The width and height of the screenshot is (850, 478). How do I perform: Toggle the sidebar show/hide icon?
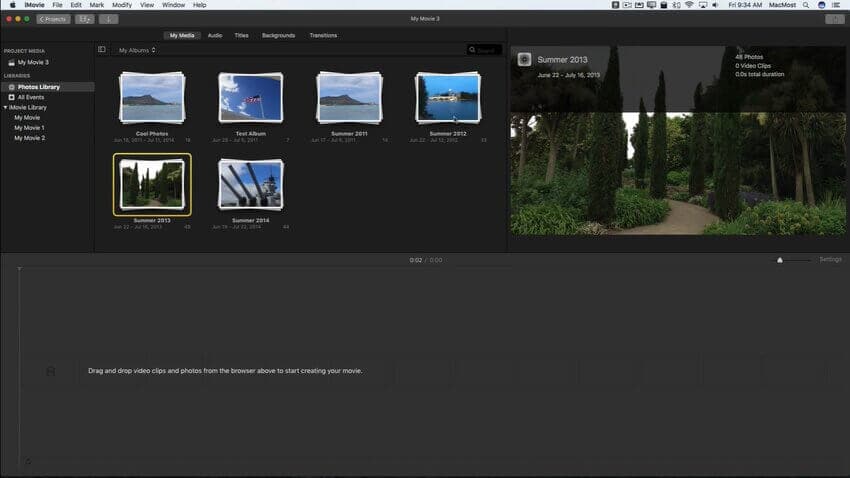point(102,49)
